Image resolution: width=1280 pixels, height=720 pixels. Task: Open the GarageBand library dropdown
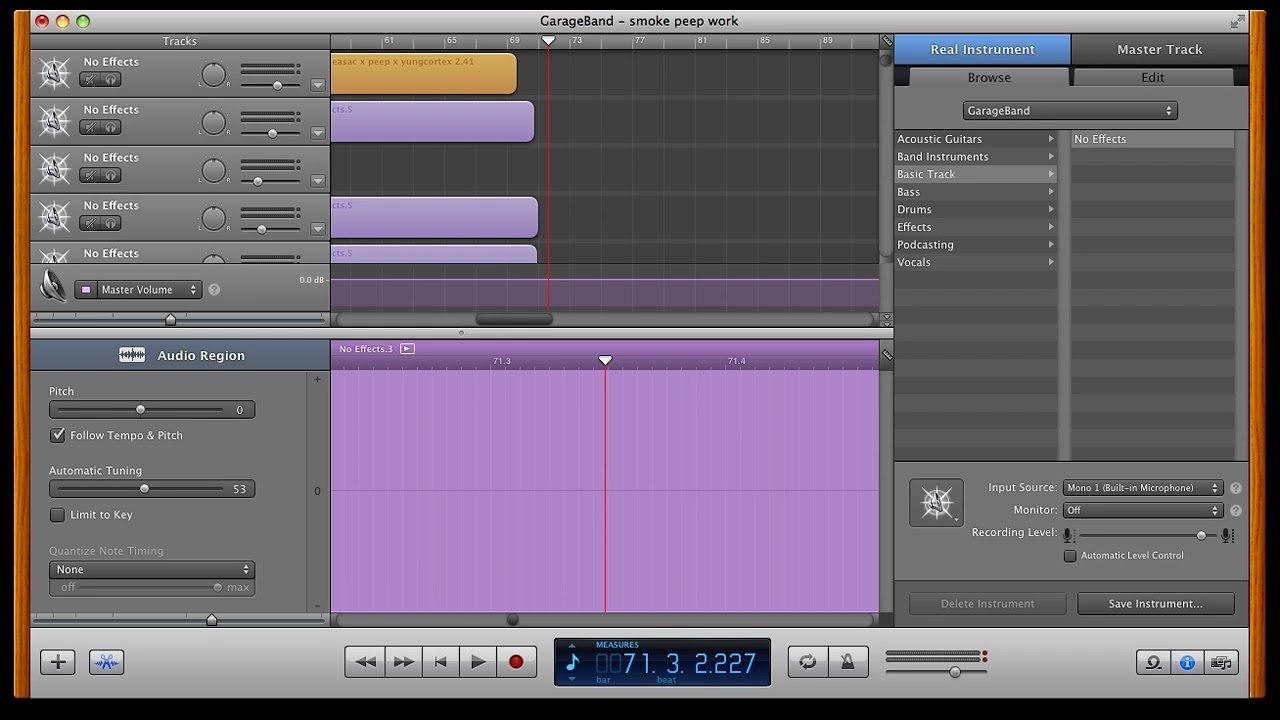[x=1070, y=111]
